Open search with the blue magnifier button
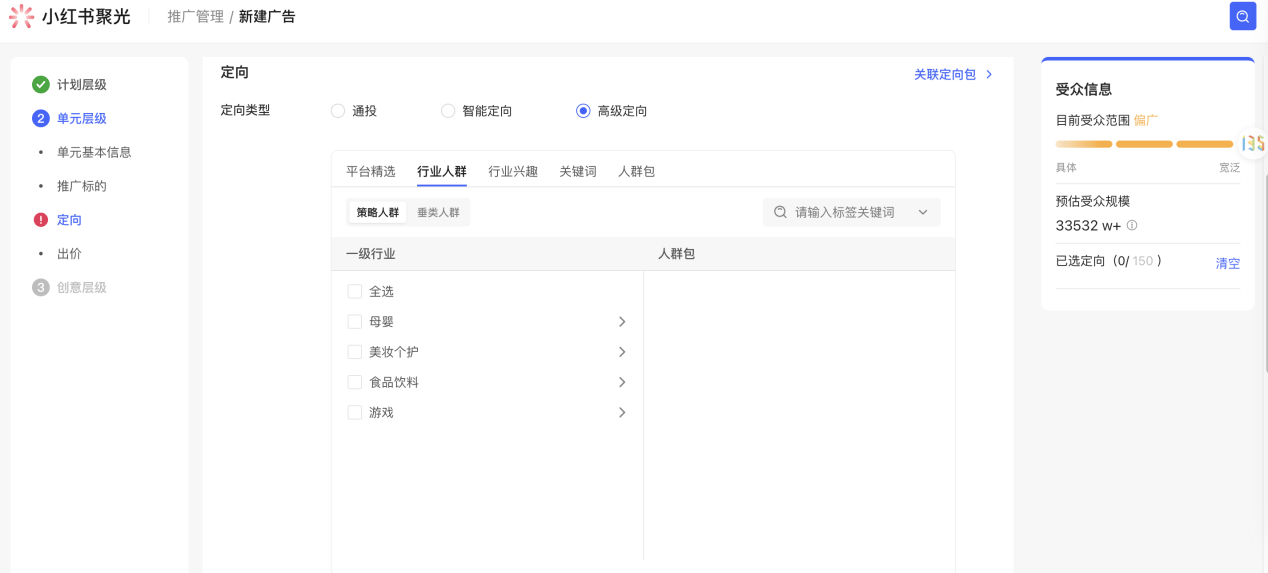Image resolution: width=1268 pixels, height=573 pixels. pyautogui.click(x=1242, y=16)
